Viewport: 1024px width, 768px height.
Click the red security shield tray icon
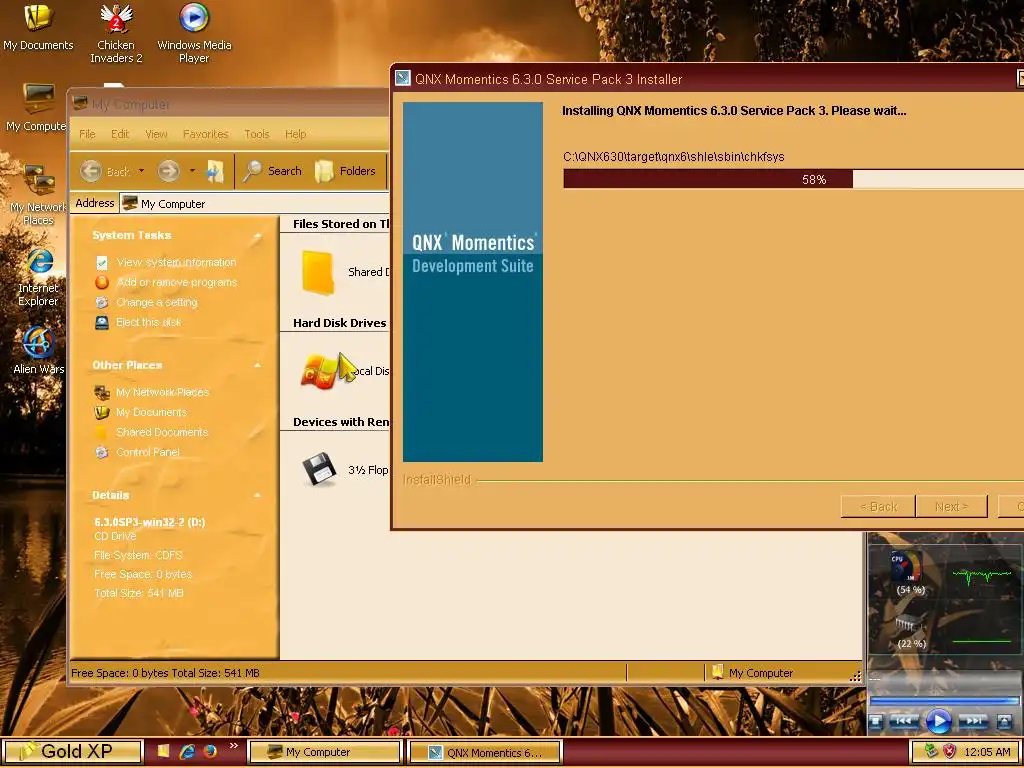(950, 752)
